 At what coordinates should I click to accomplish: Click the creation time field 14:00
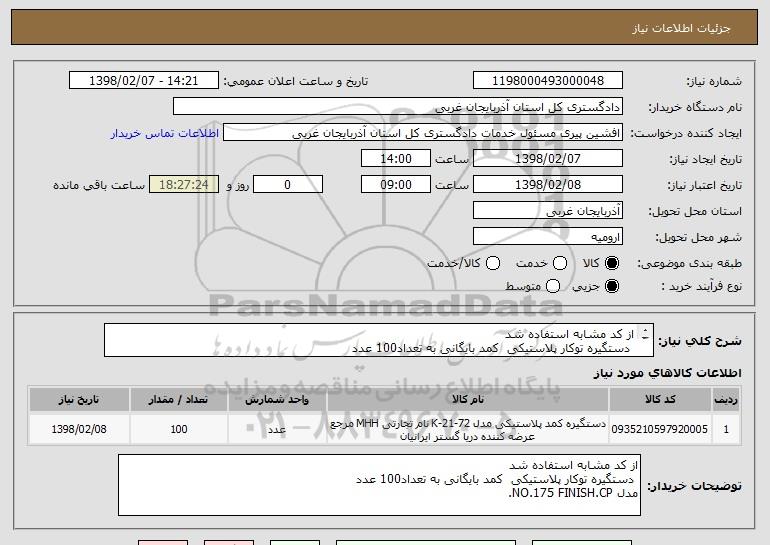pos(396,159)
